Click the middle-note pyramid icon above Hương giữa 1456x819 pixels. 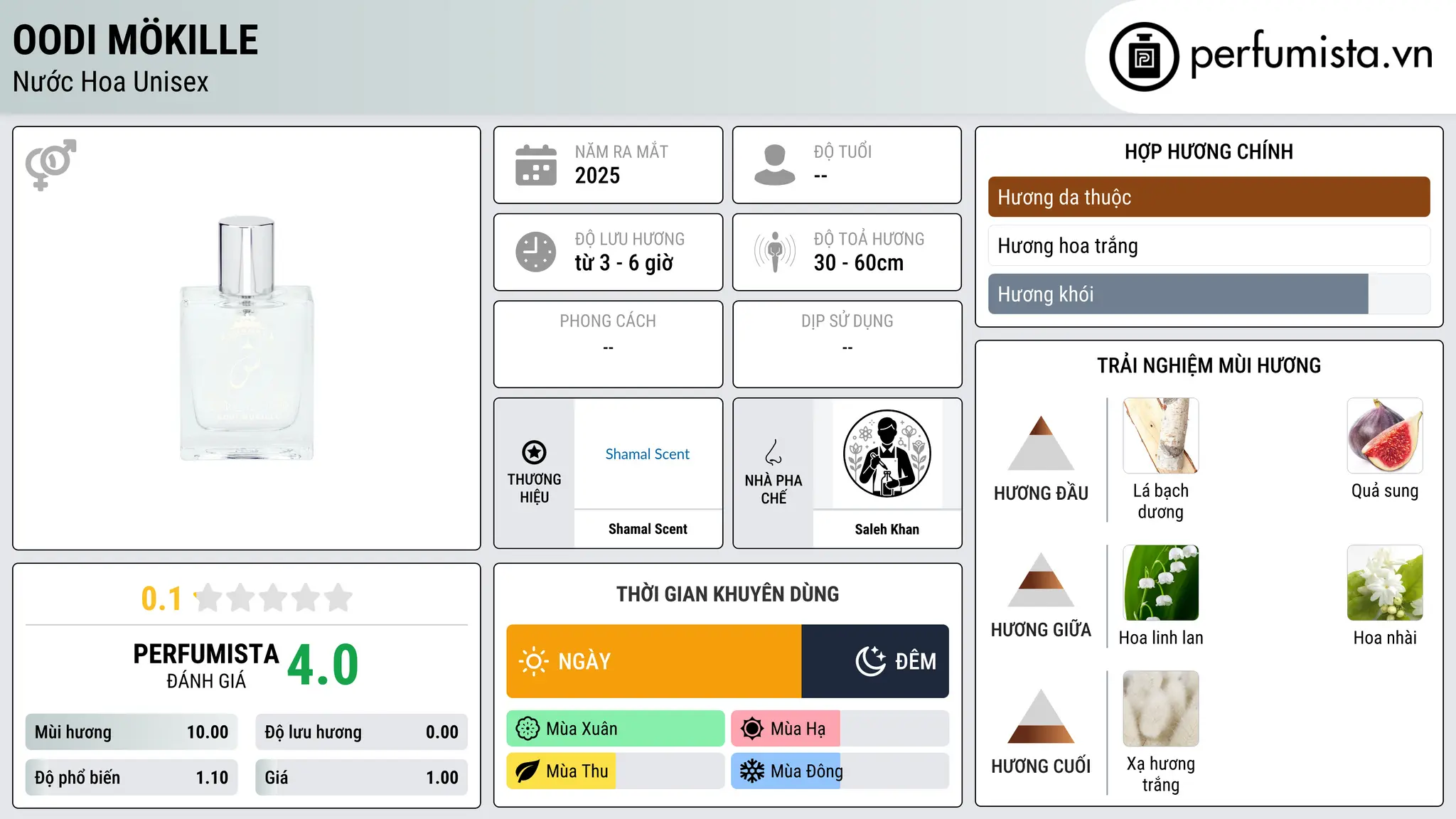[1041, 579]
